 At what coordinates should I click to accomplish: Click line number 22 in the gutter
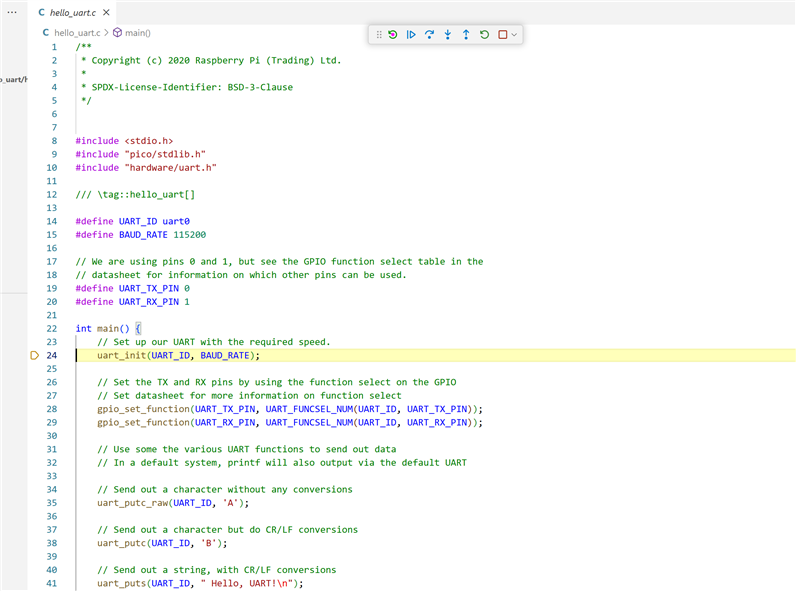tap(52, 329)
